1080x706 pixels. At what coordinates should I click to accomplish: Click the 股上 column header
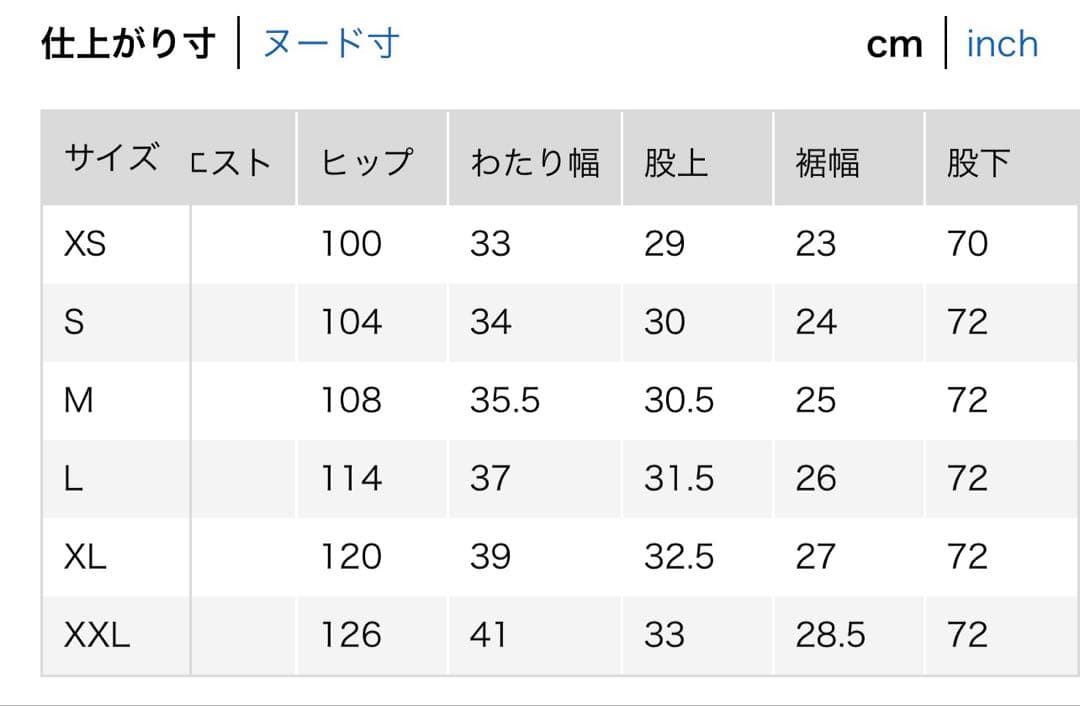[676, 162]
